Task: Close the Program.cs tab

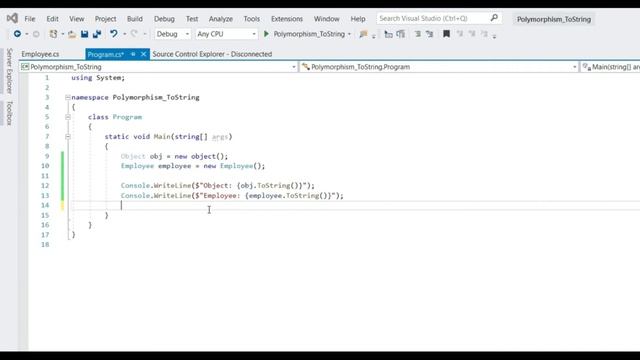Action: 144,54
